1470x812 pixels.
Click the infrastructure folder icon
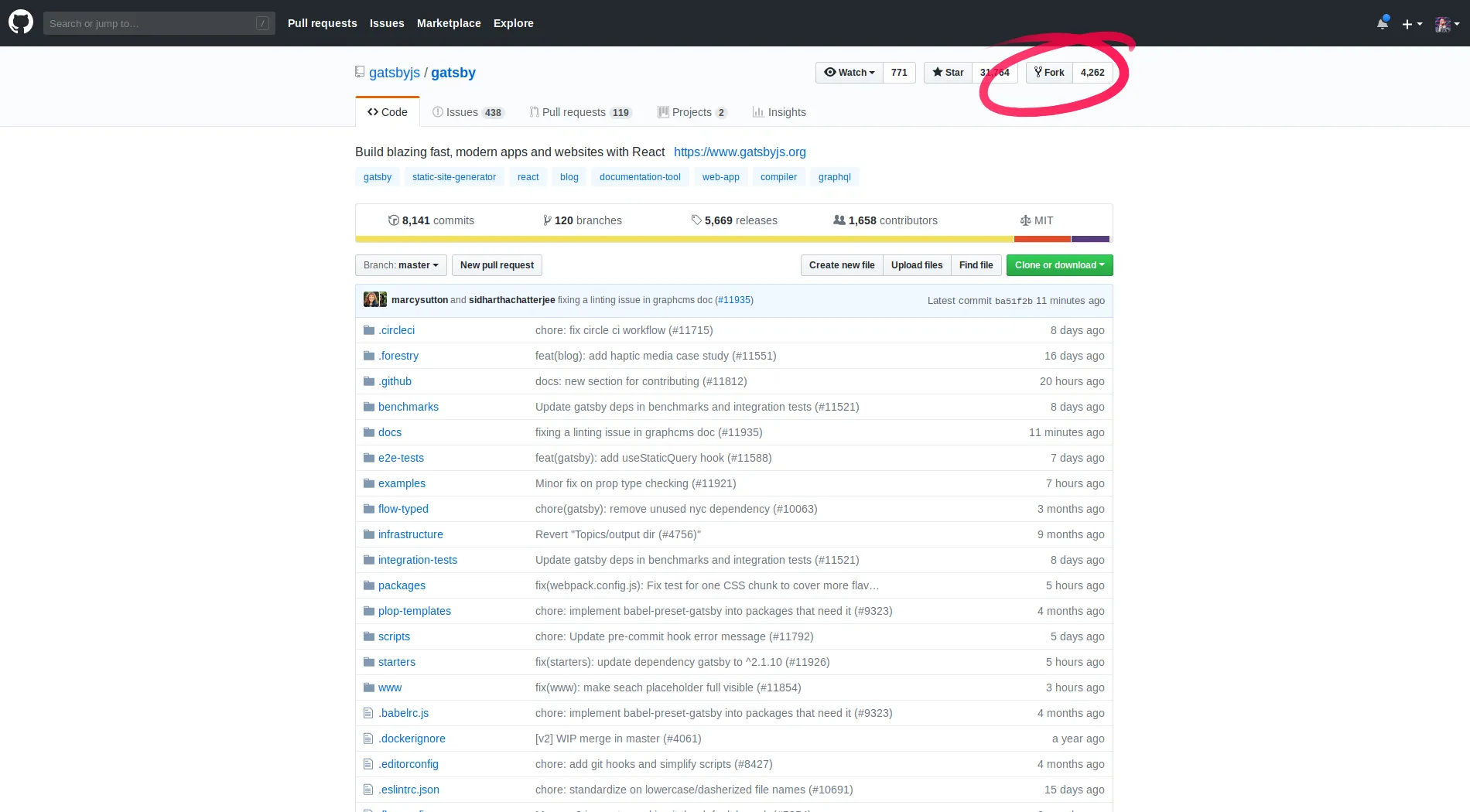[369, 534]
